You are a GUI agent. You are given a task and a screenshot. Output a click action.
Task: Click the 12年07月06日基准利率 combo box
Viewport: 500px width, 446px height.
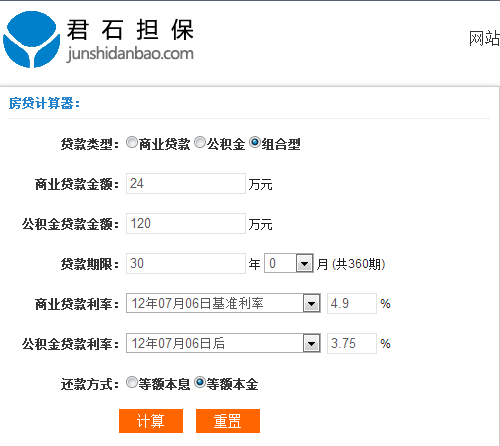point(223,303)
